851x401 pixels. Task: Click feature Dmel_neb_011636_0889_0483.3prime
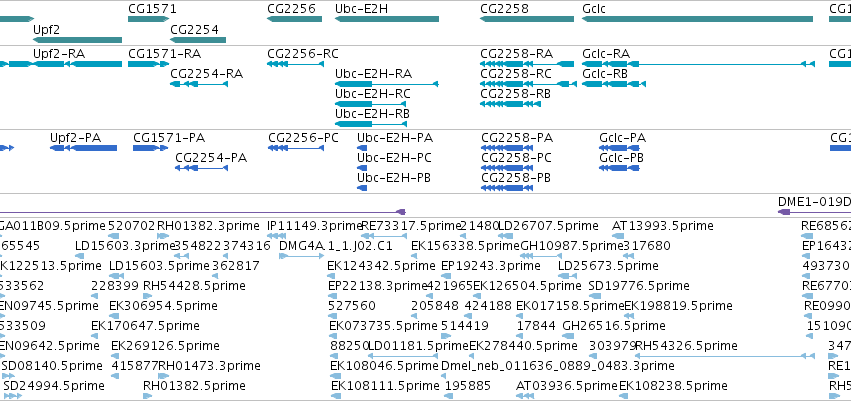[558, 366]
